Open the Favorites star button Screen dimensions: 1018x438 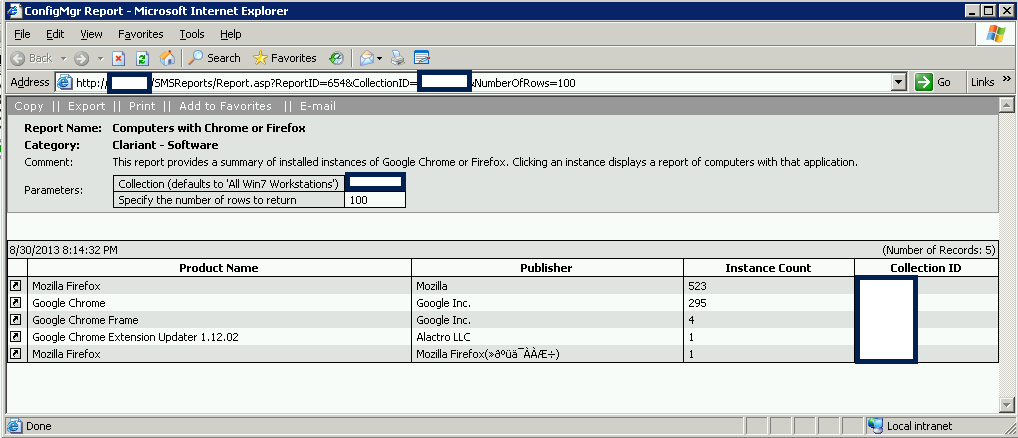coord(284,58)
